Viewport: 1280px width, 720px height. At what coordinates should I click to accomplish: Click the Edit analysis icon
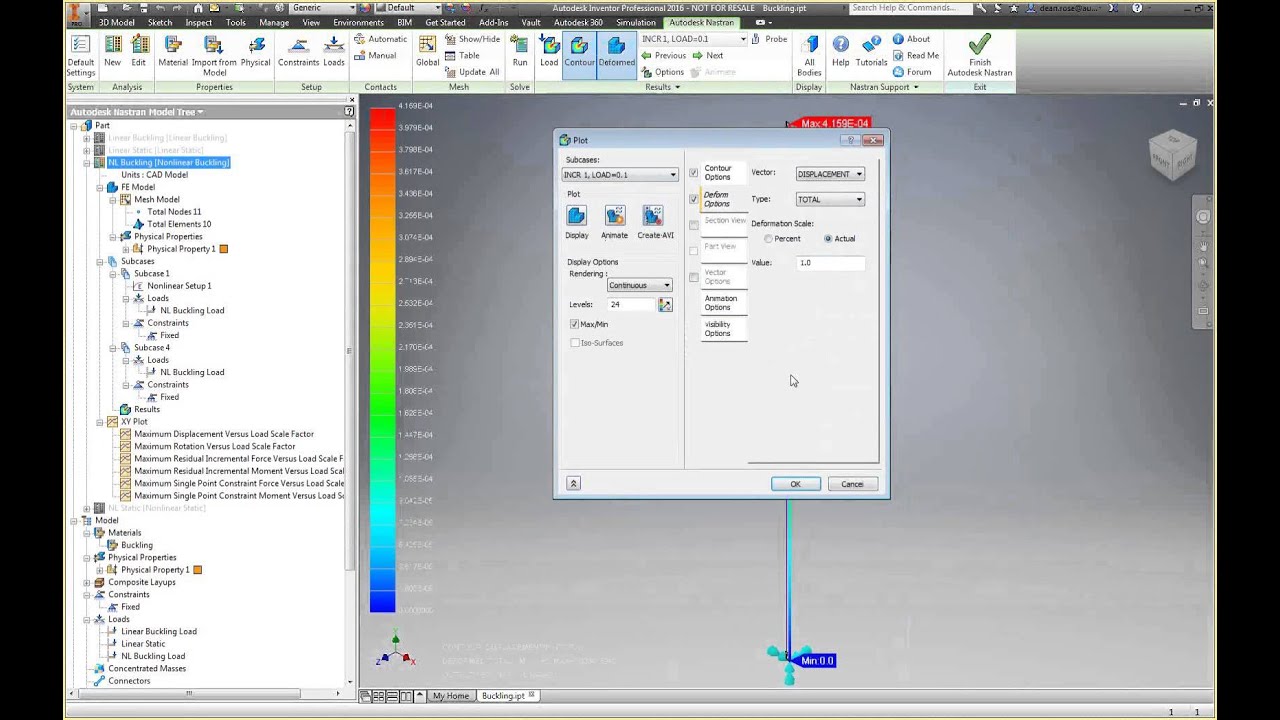(x=139, y=52)
